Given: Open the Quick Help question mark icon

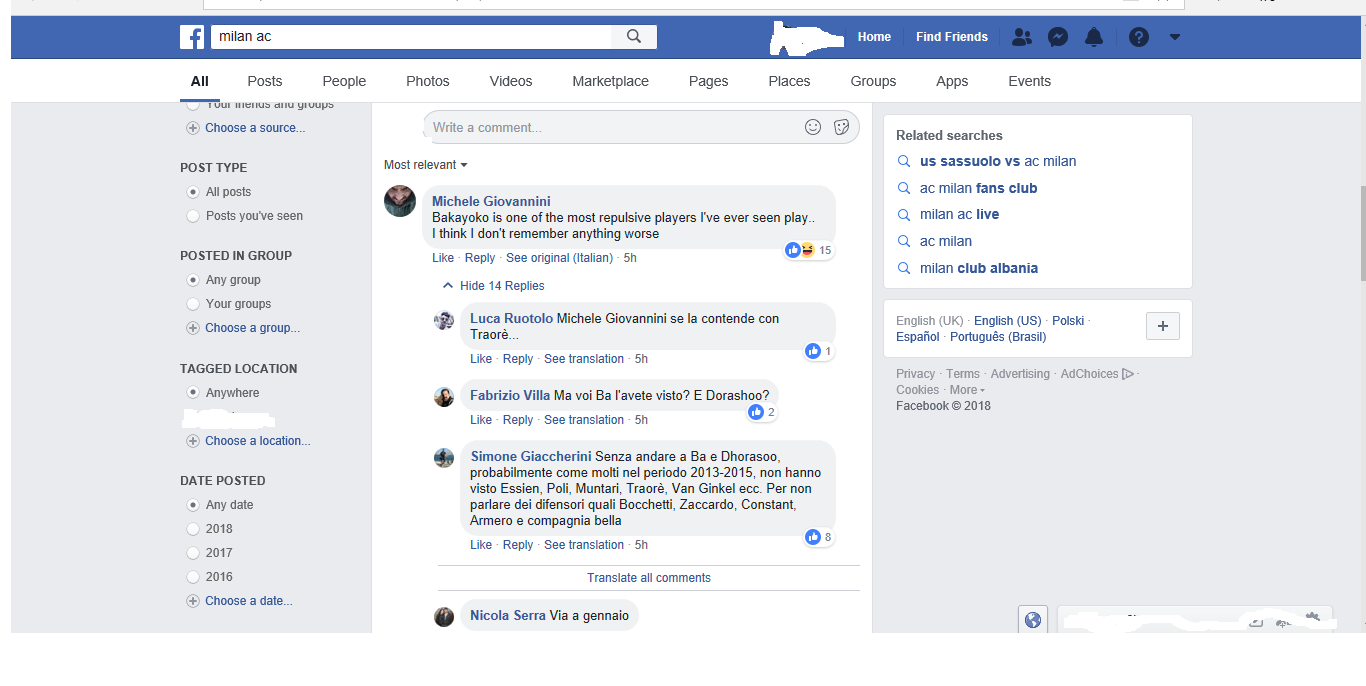Looking at the screenshot, I should (1139, 37).
